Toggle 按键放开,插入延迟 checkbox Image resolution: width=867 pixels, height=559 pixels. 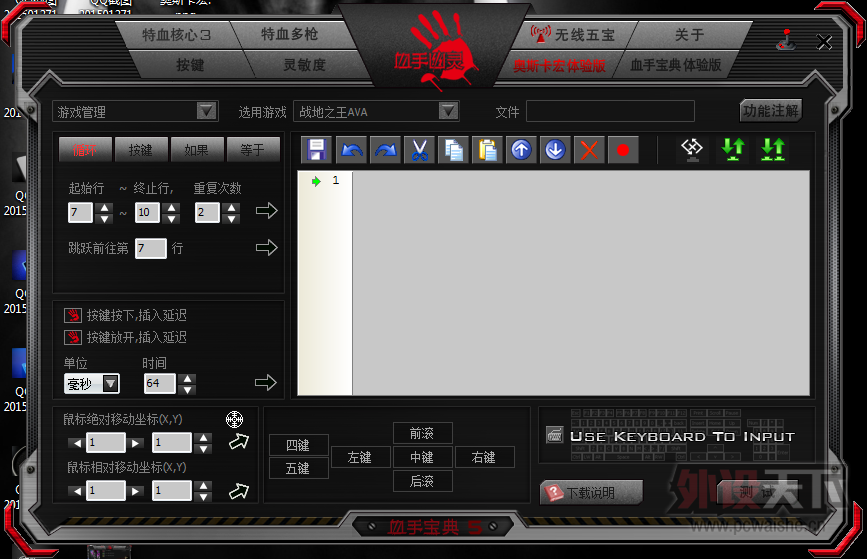point(72,338)
